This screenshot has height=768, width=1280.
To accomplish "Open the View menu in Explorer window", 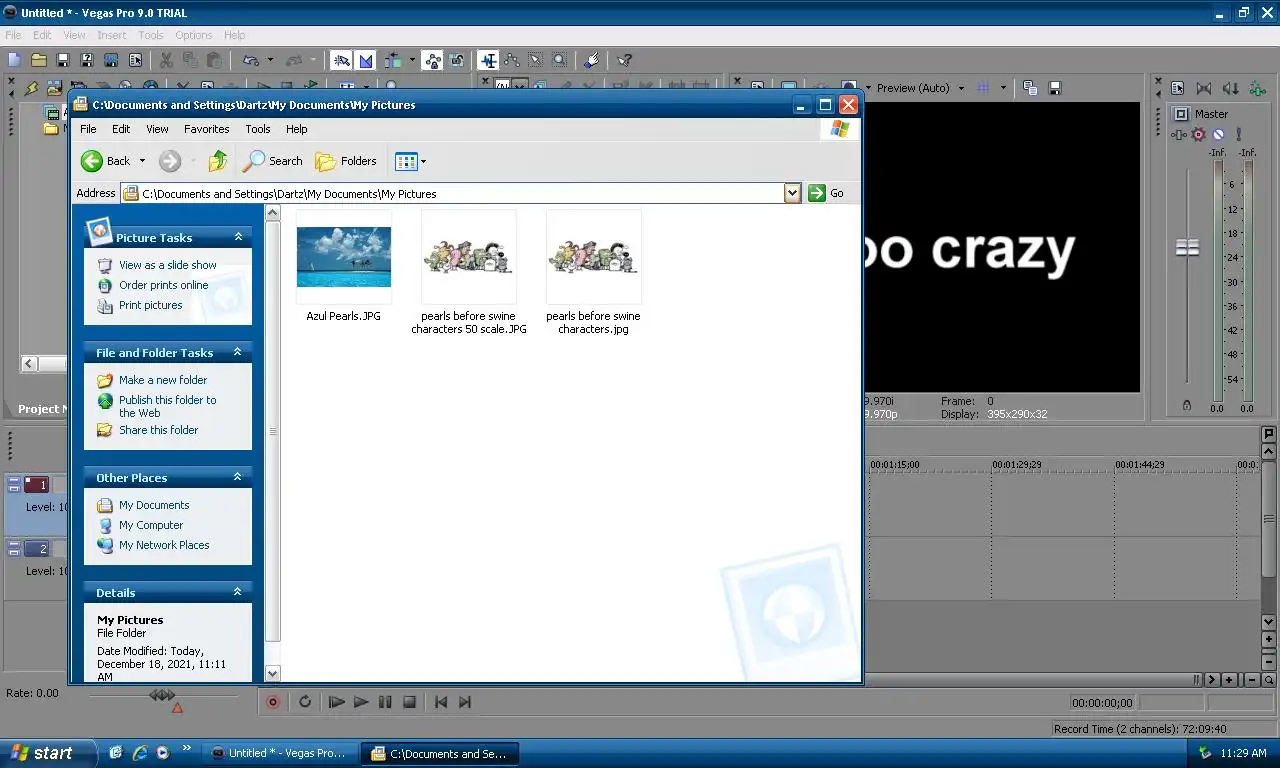I will tap(157, 129).
